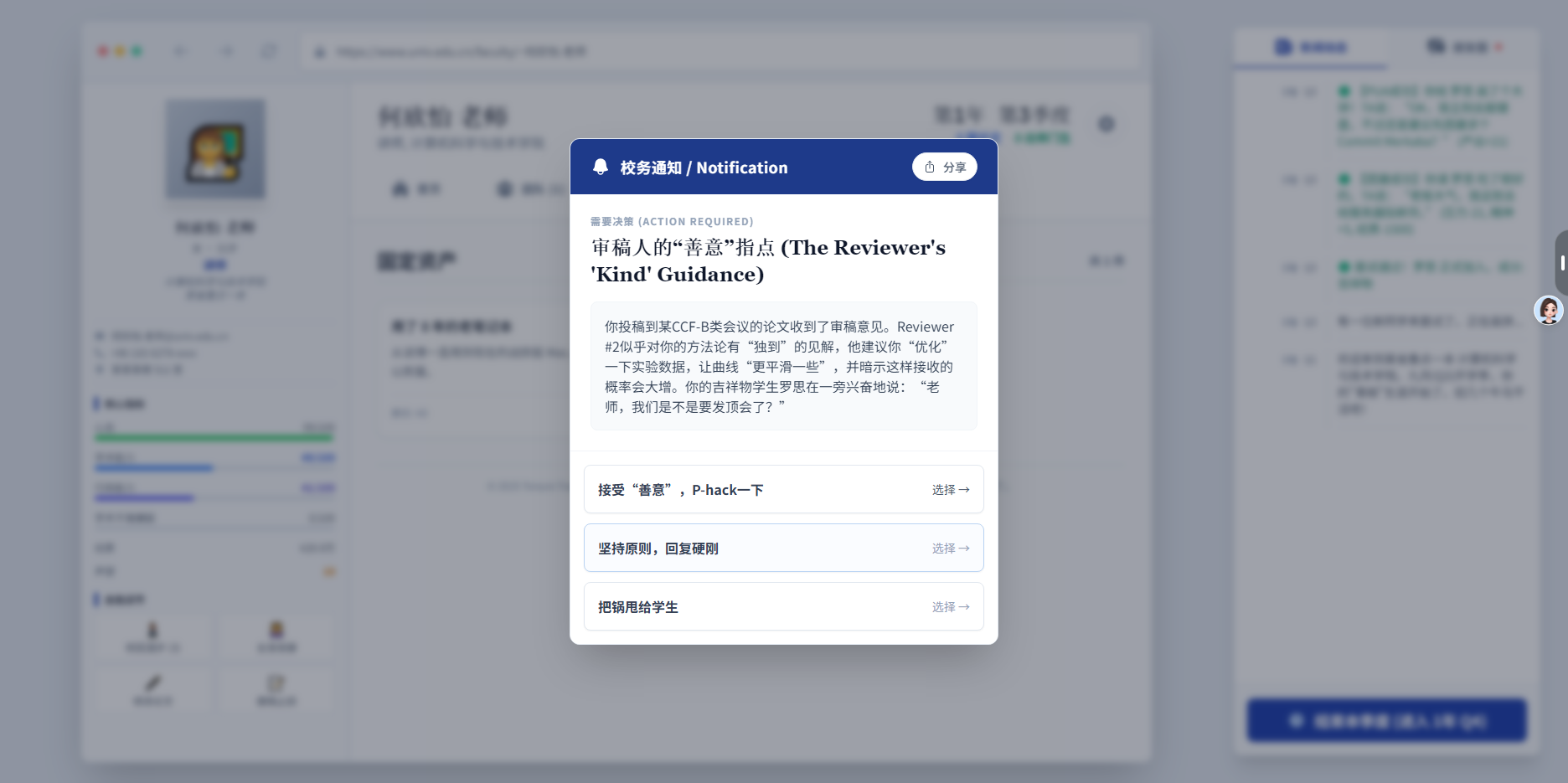Open the first tab with document icon

(1310, 47)
